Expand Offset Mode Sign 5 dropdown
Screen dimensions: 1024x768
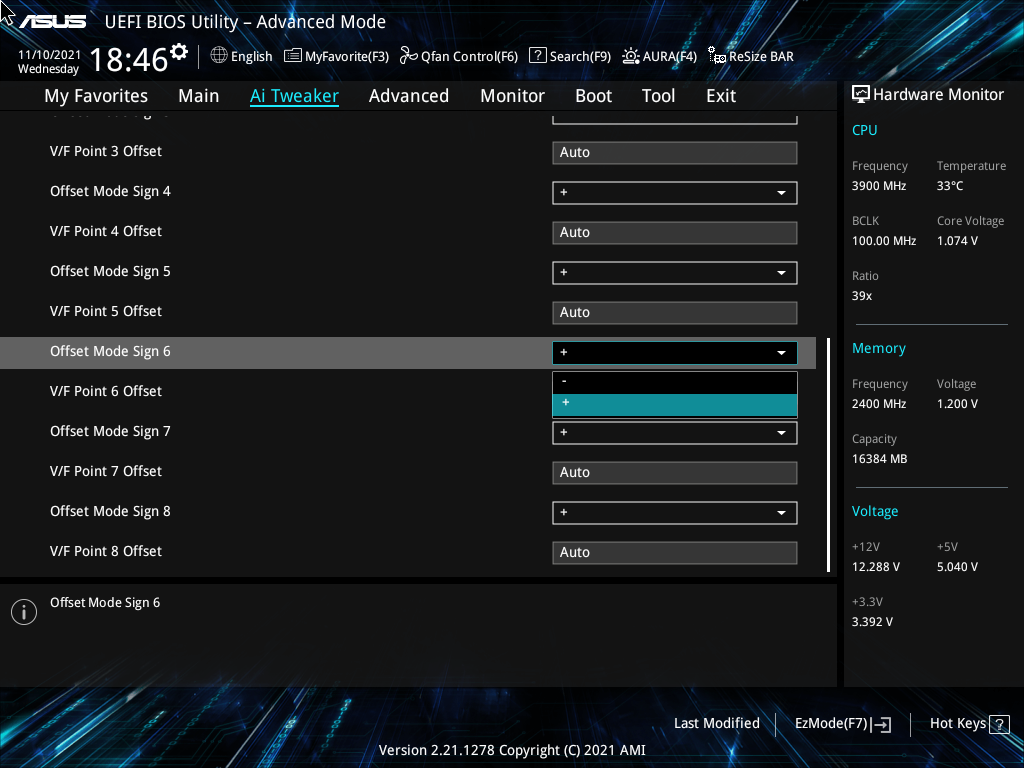[675, 273]
